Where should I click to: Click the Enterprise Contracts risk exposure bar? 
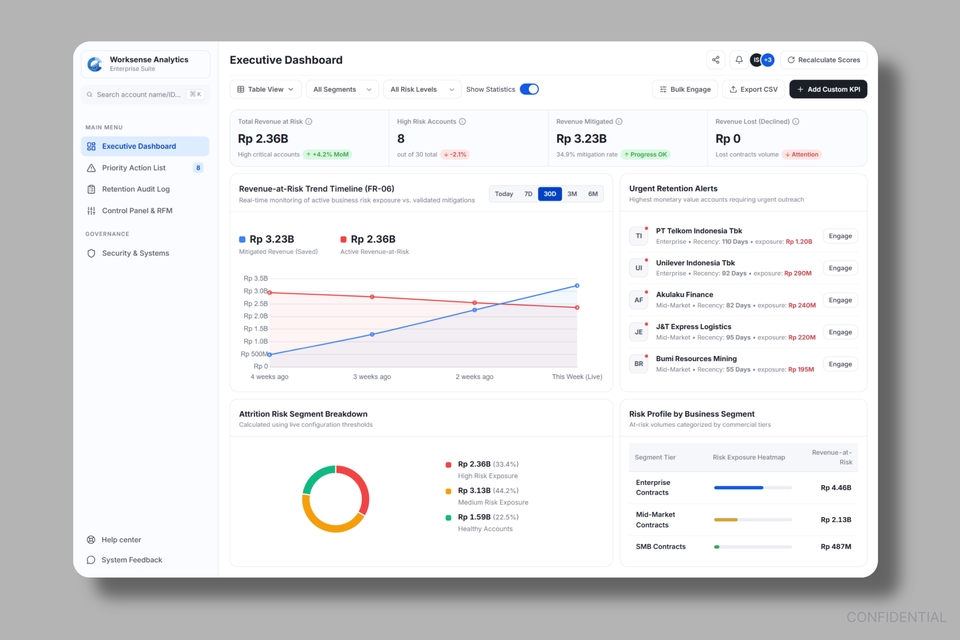752,488
